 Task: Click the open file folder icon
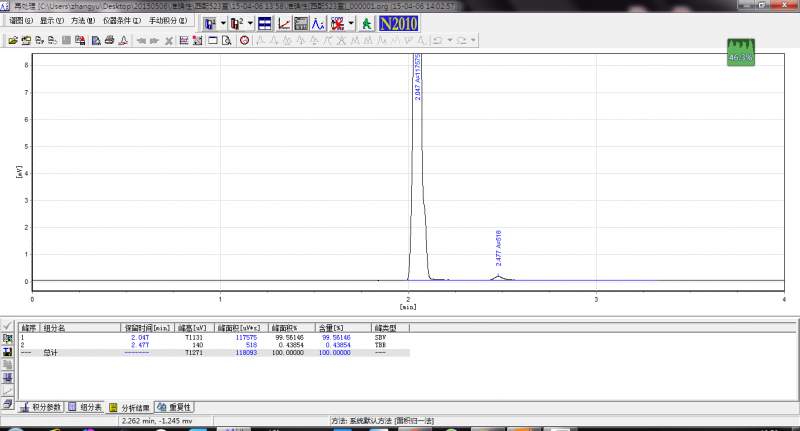13,41
